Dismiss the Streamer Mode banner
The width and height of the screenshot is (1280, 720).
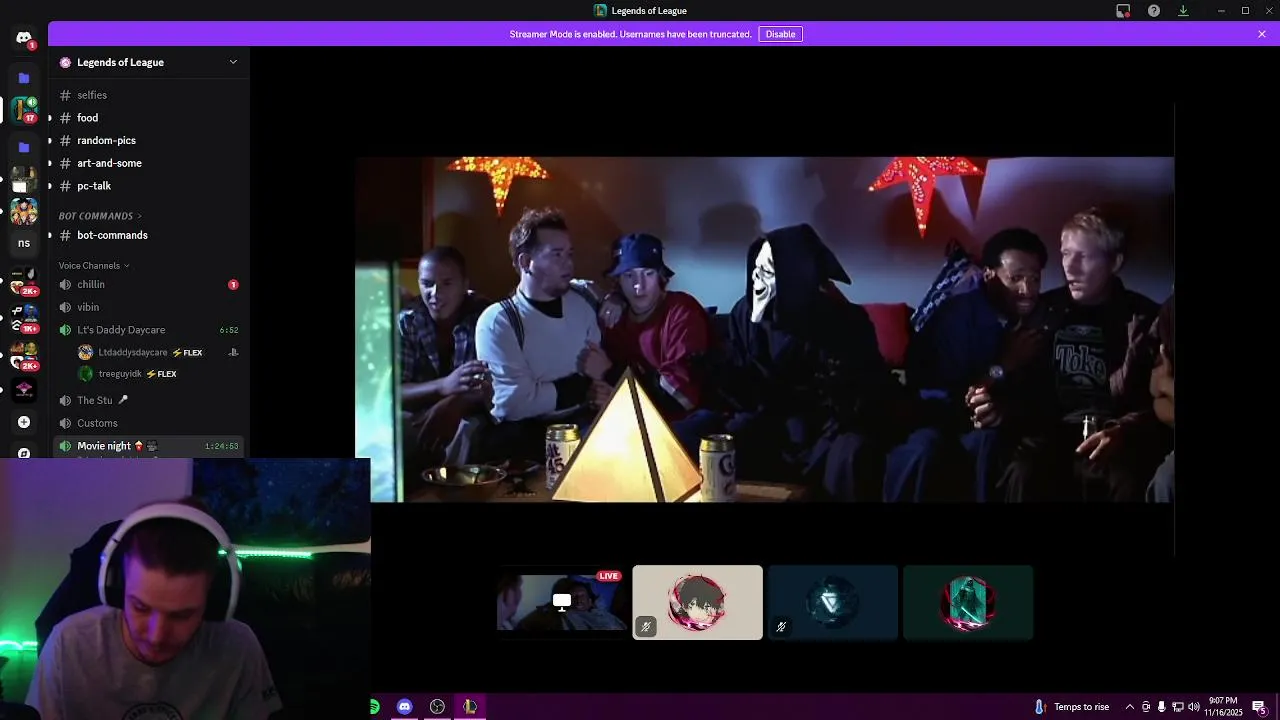tap(1262, 34)
